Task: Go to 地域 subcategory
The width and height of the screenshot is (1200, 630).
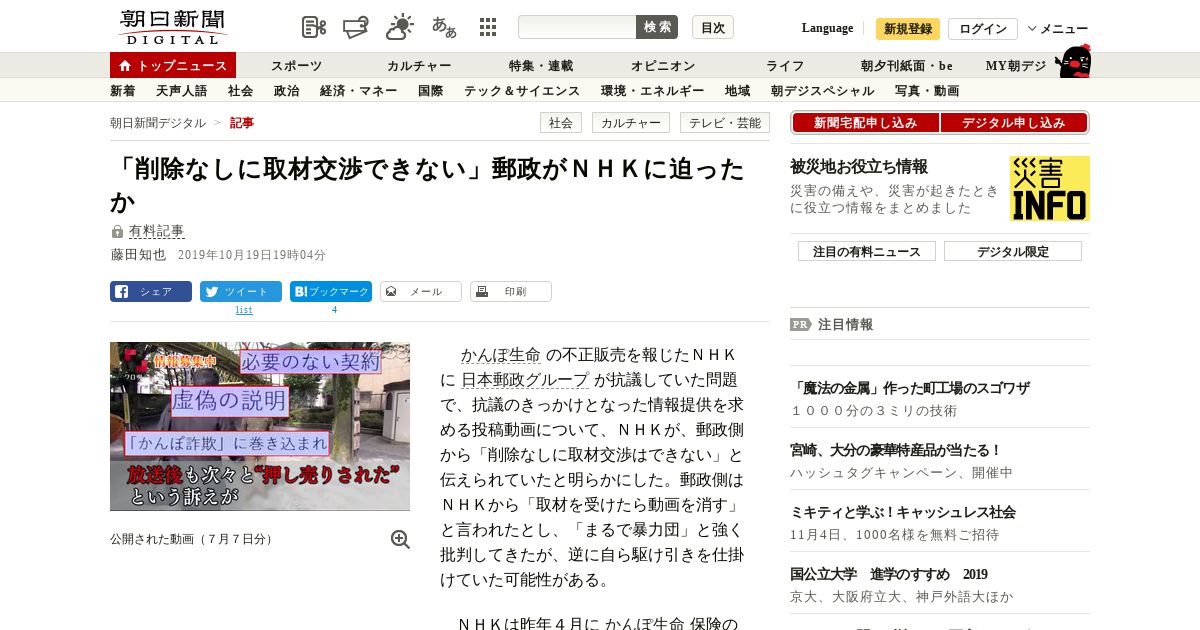Action: click(x=738, y=91)
